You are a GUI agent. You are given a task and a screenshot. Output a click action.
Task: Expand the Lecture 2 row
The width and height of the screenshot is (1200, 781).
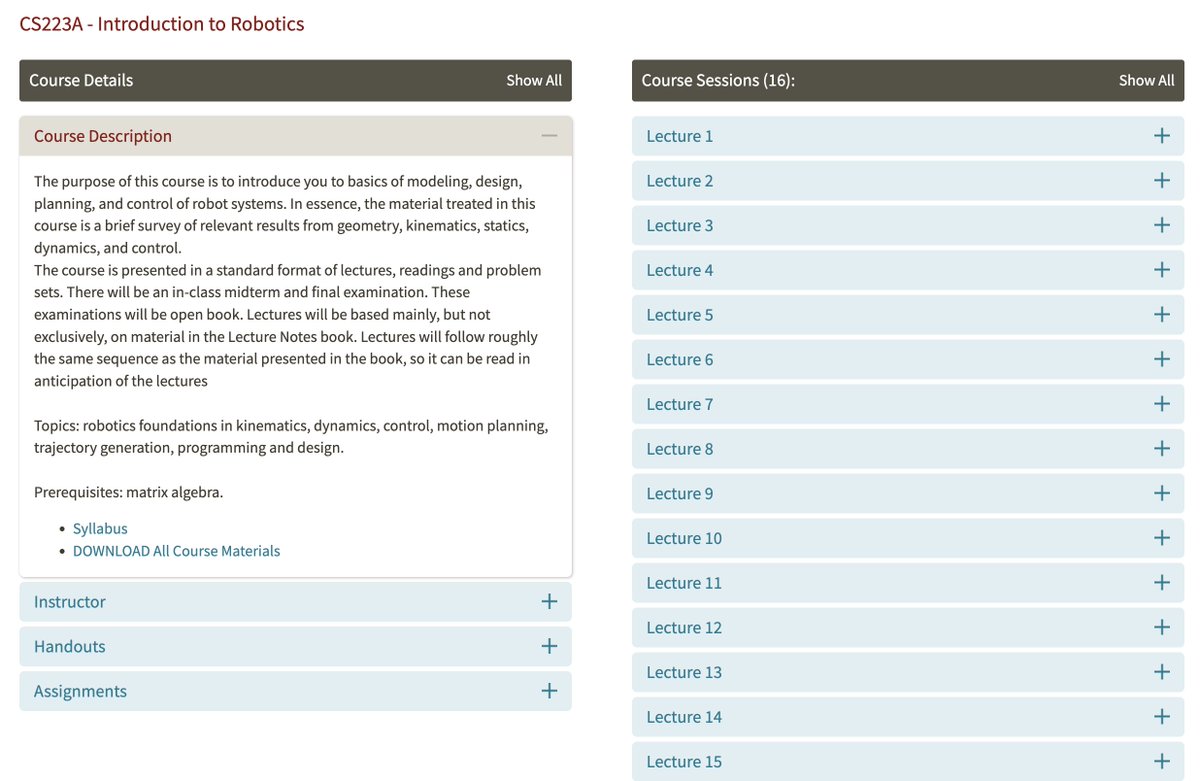[908, 181]
